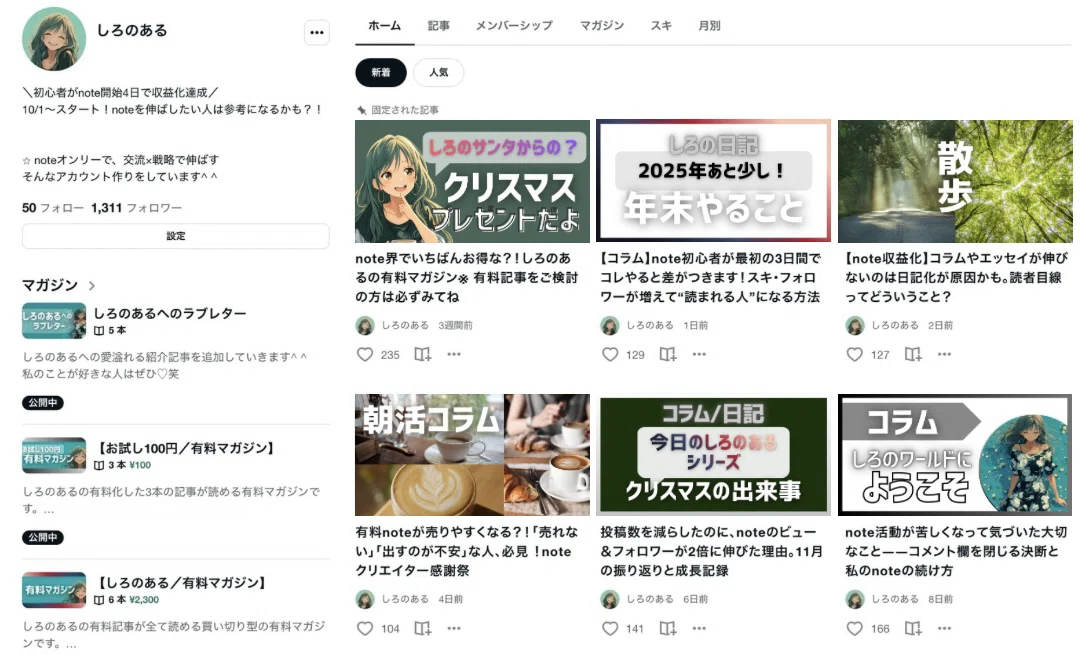Open the 散歩 forest article thumbnail
1080x655 pixels.
955,181
